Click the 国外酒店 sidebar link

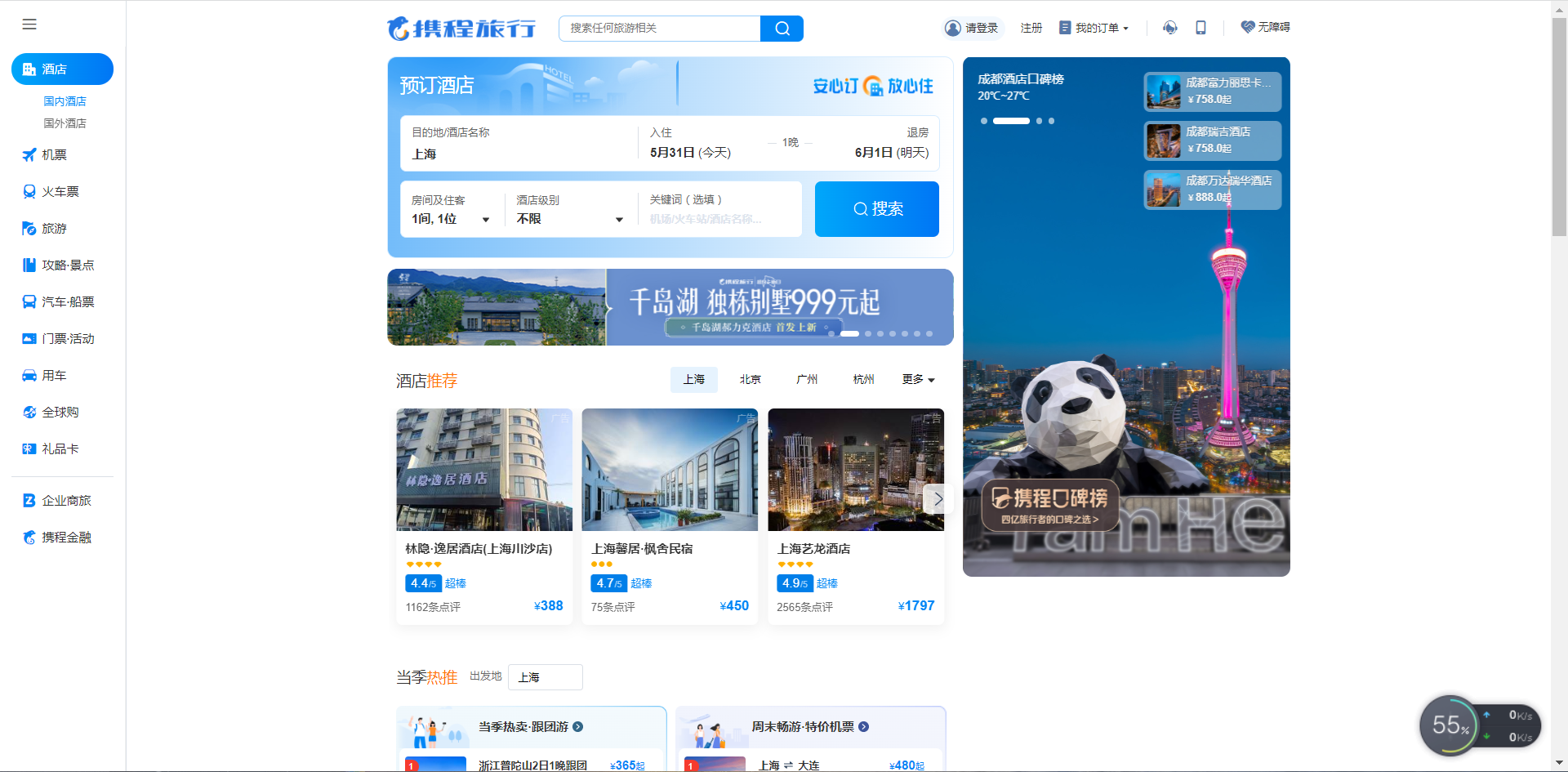65,123
